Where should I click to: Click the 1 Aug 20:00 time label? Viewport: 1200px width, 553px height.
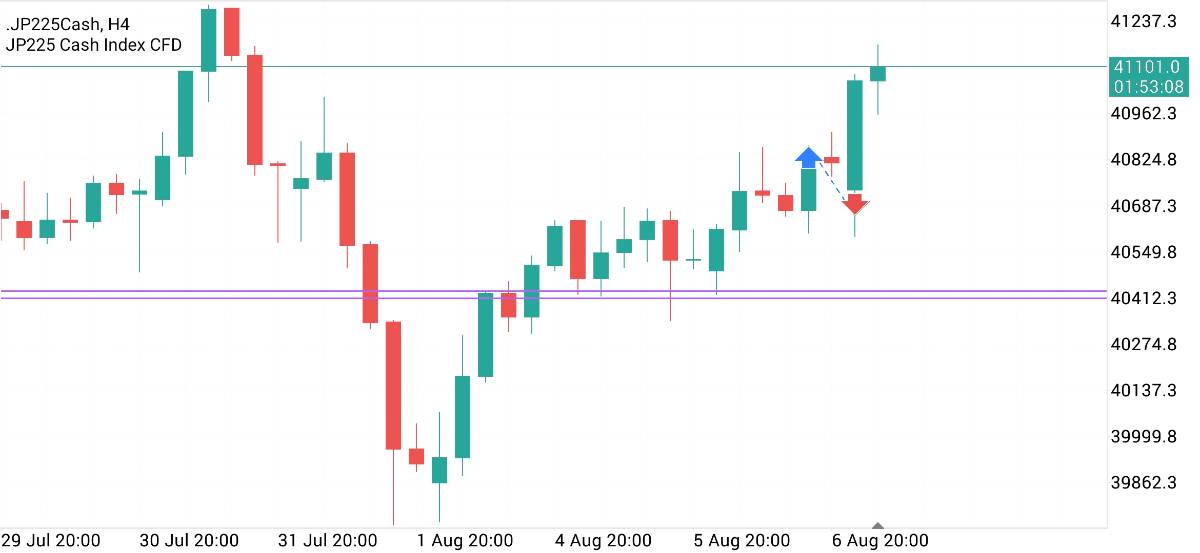click(466, 541)
